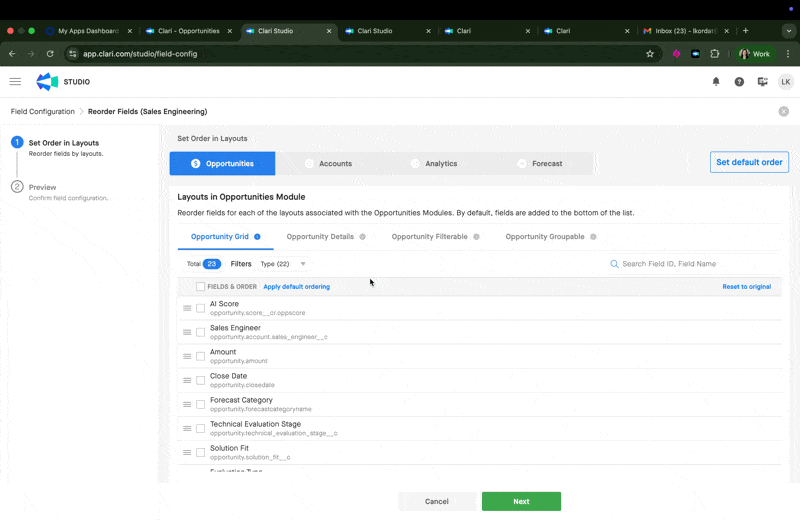Grab the drag handle for Forecast Category

(187, 404)
